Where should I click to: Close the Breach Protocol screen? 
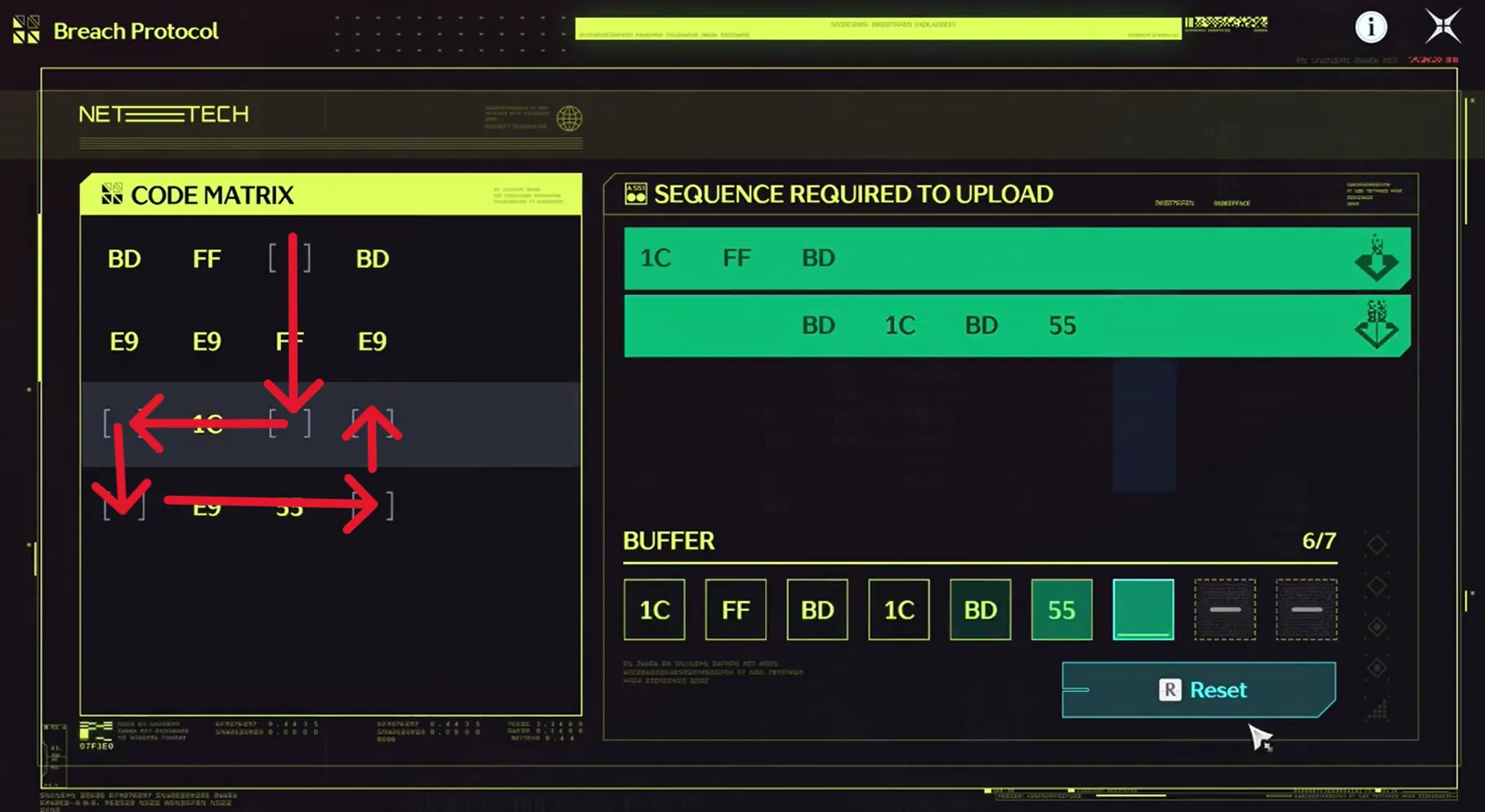pyautogui.click(x=1443, y=26)
